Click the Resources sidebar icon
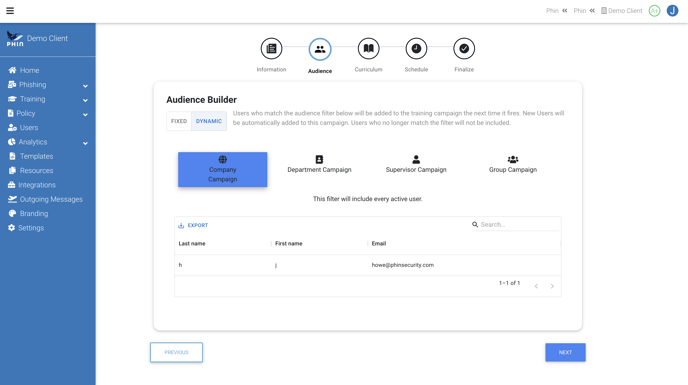Image resolution: width=688 pixels, height=385 pixels. click(12, 171)
